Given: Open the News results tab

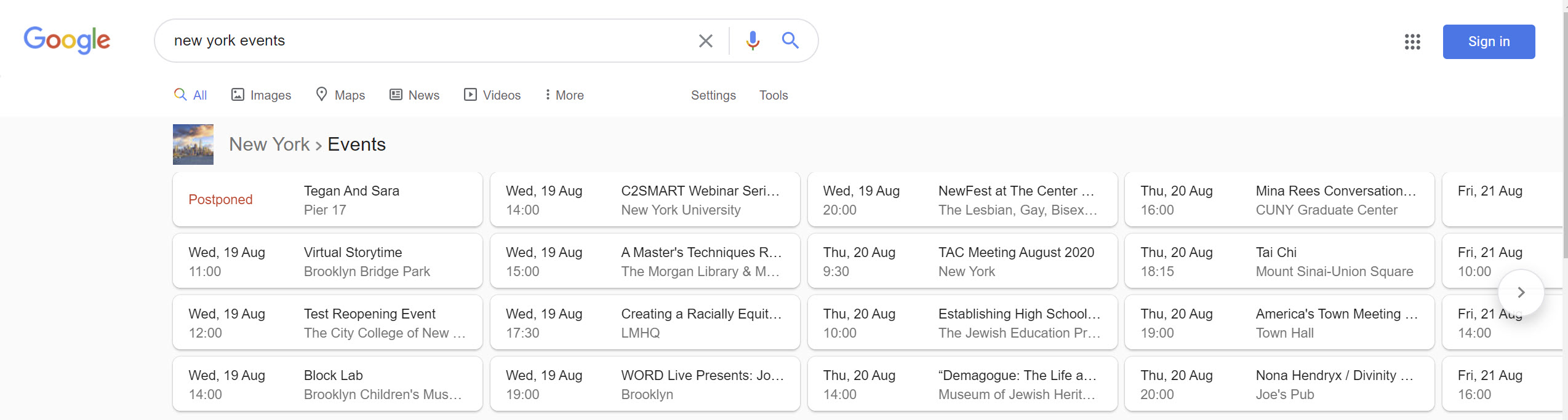Looking at the screenshot, I should [x=415, y=95].
